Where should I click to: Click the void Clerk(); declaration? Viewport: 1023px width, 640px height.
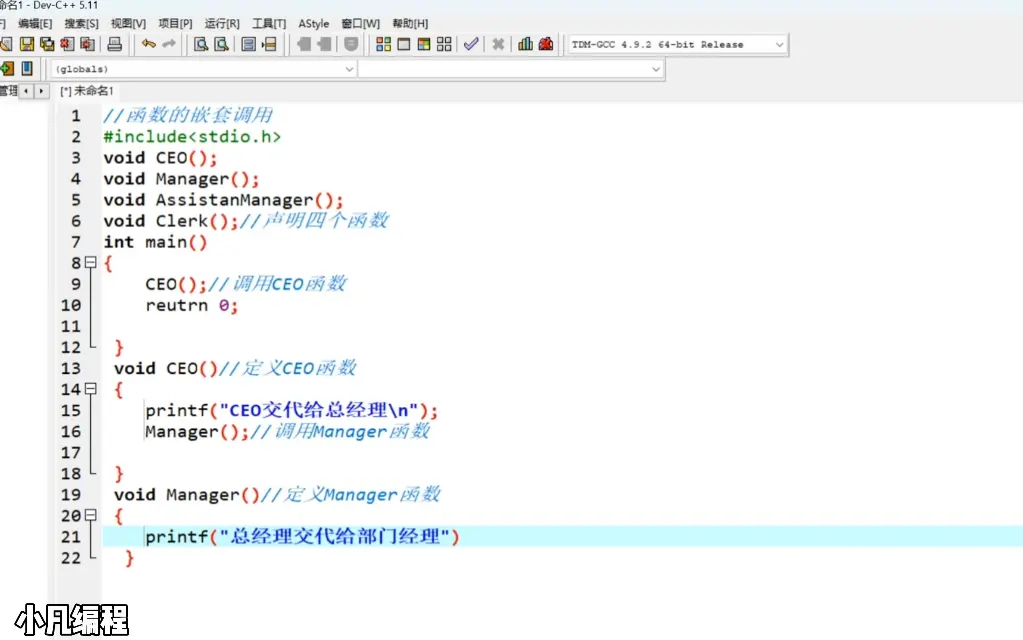pyautogui.click(x=170, y=221)
